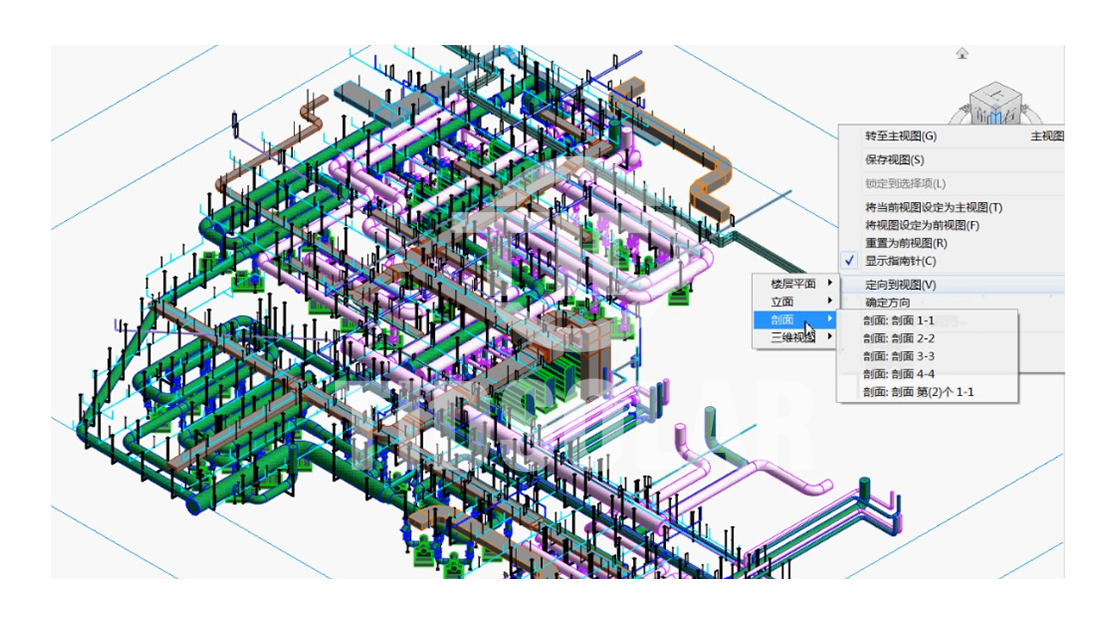
Task: Pick section view 剖面 2-2
Action: pos(899,339)
